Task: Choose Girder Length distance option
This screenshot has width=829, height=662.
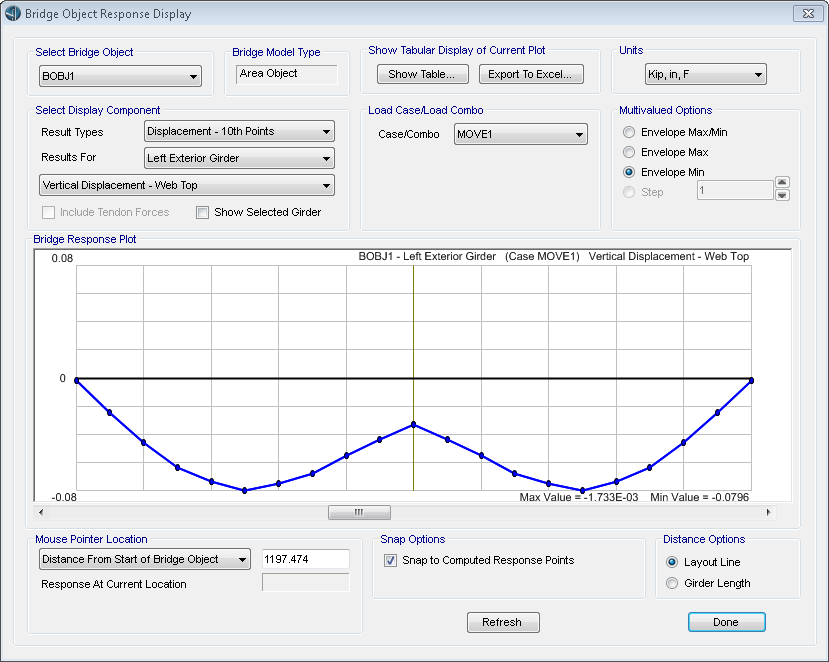Action: (x=672, y=583)
